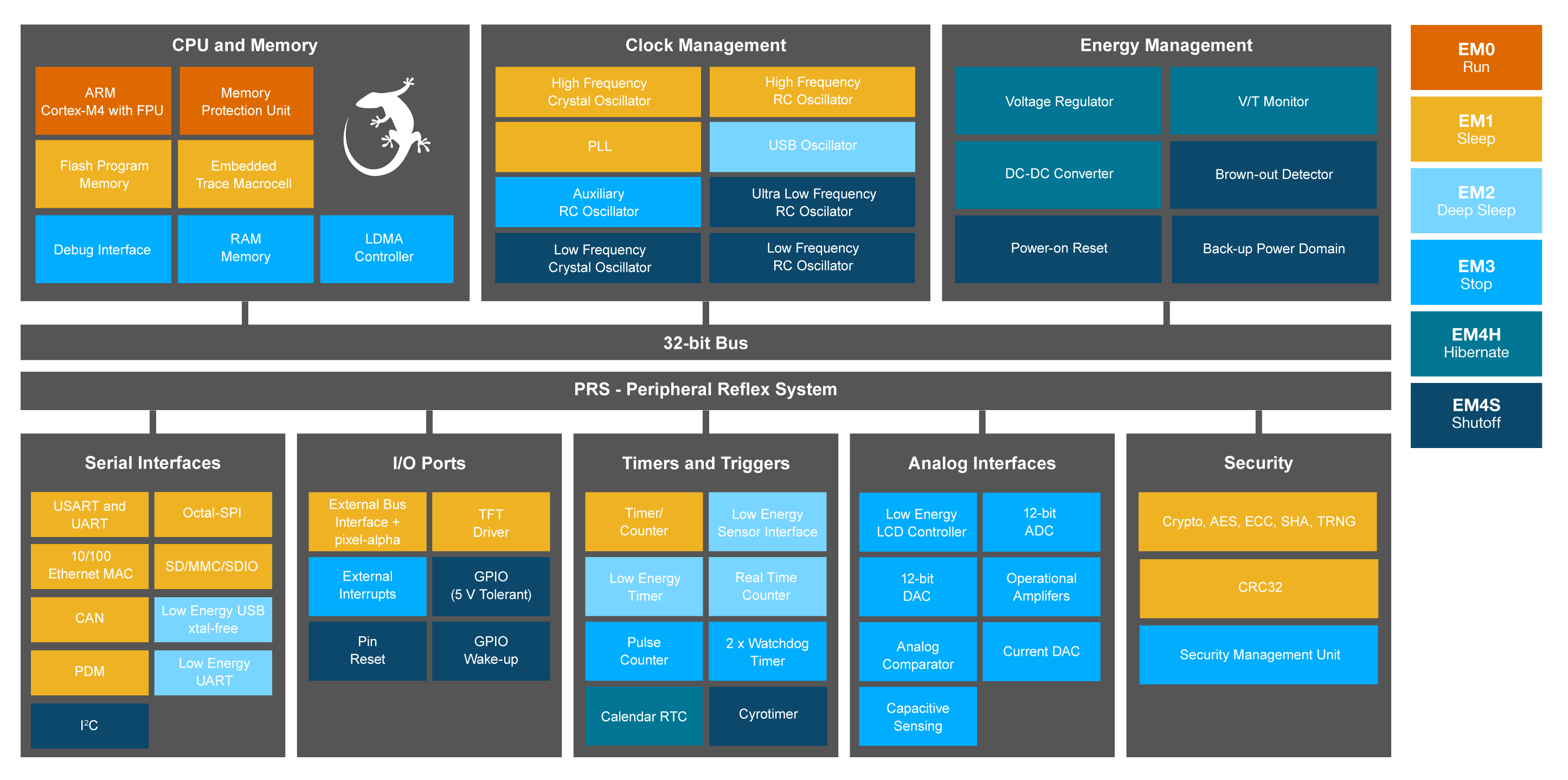Select the ARM Cortex-M4 with FPU block

coord(103,101)
